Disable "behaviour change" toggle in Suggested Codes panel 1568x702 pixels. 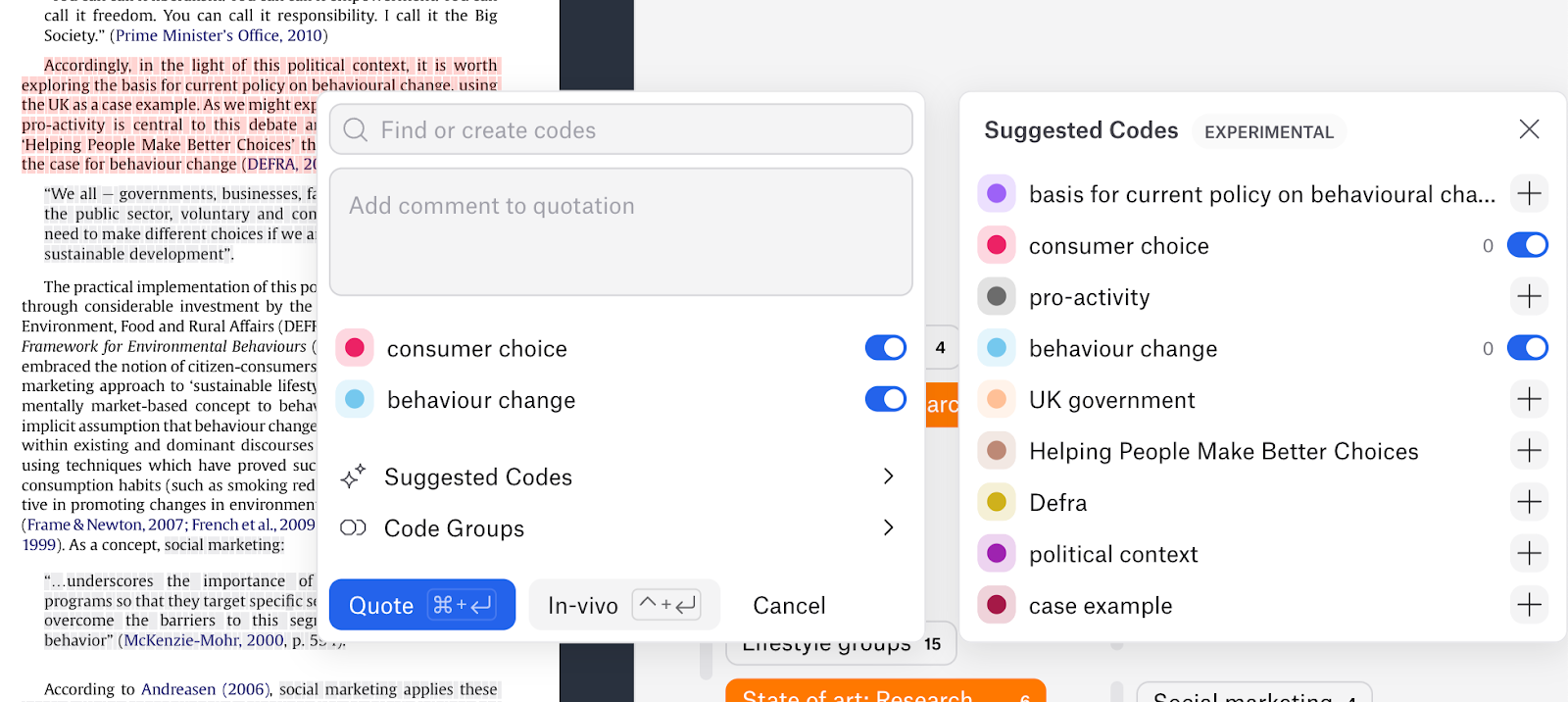coord(1527,347)
